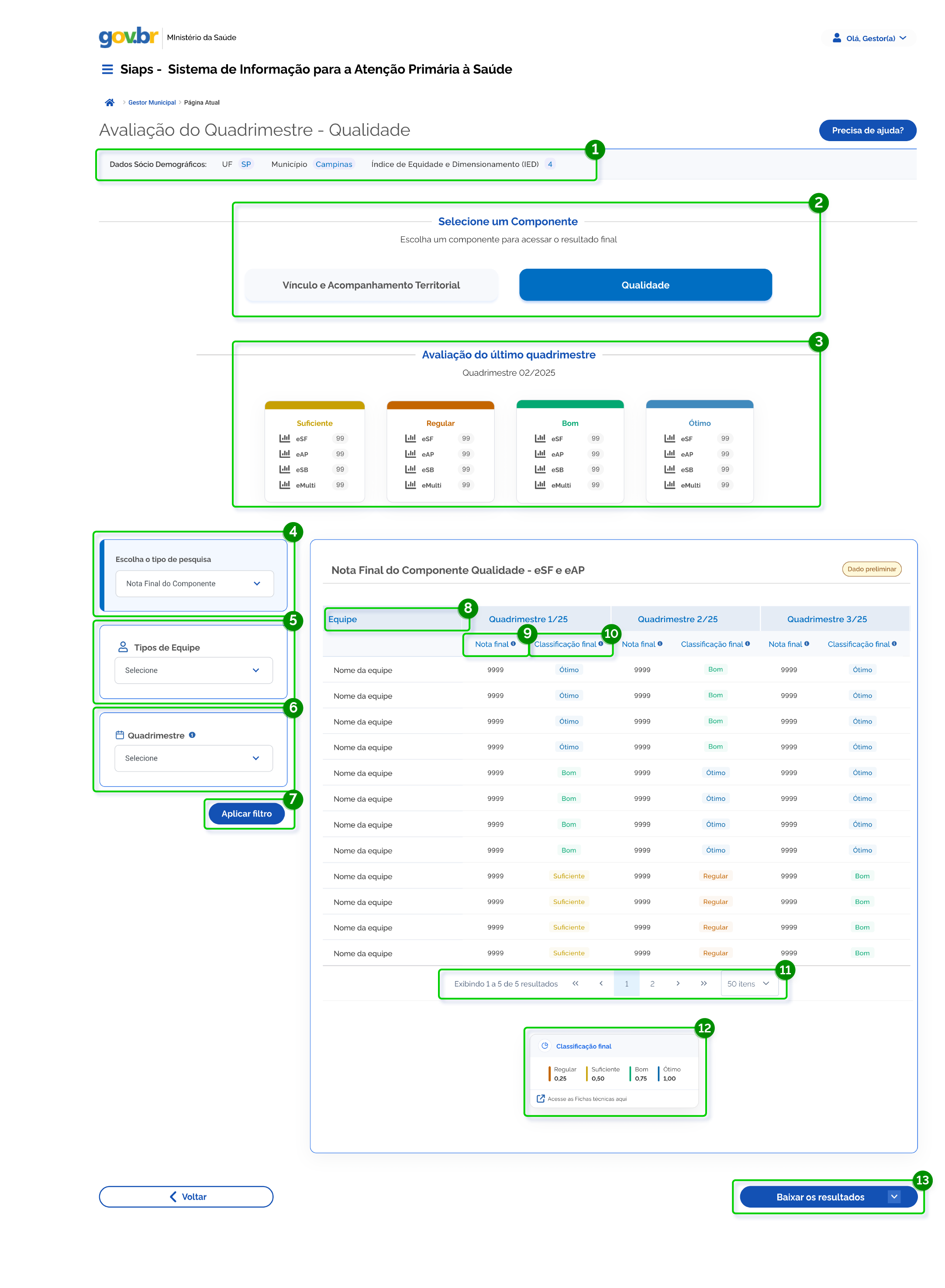Select the Vínculo e Acompanhamento Territorial component

tap(371, 285)
